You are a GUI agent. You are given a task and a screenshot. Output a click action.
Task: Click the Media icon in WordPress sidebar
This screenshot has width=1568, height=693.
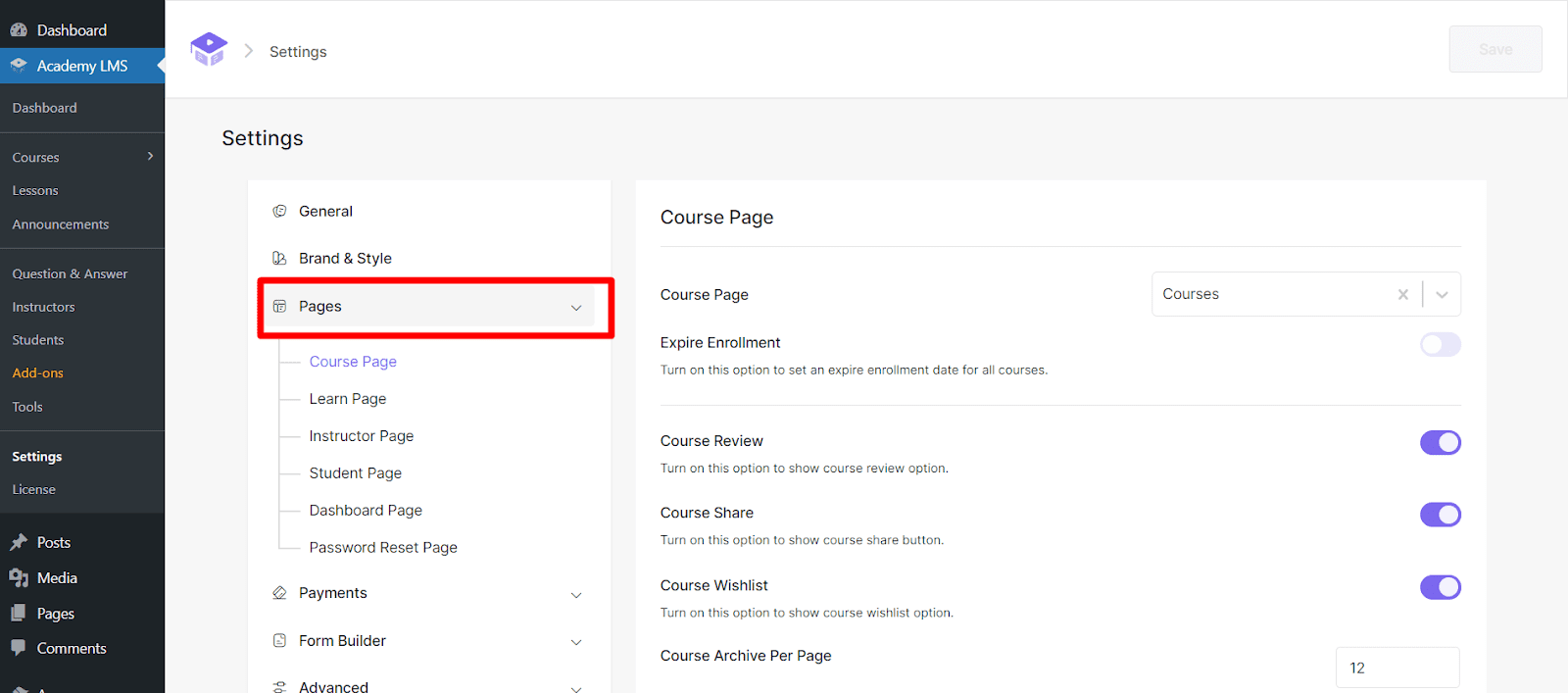click(x=19, y=577)
